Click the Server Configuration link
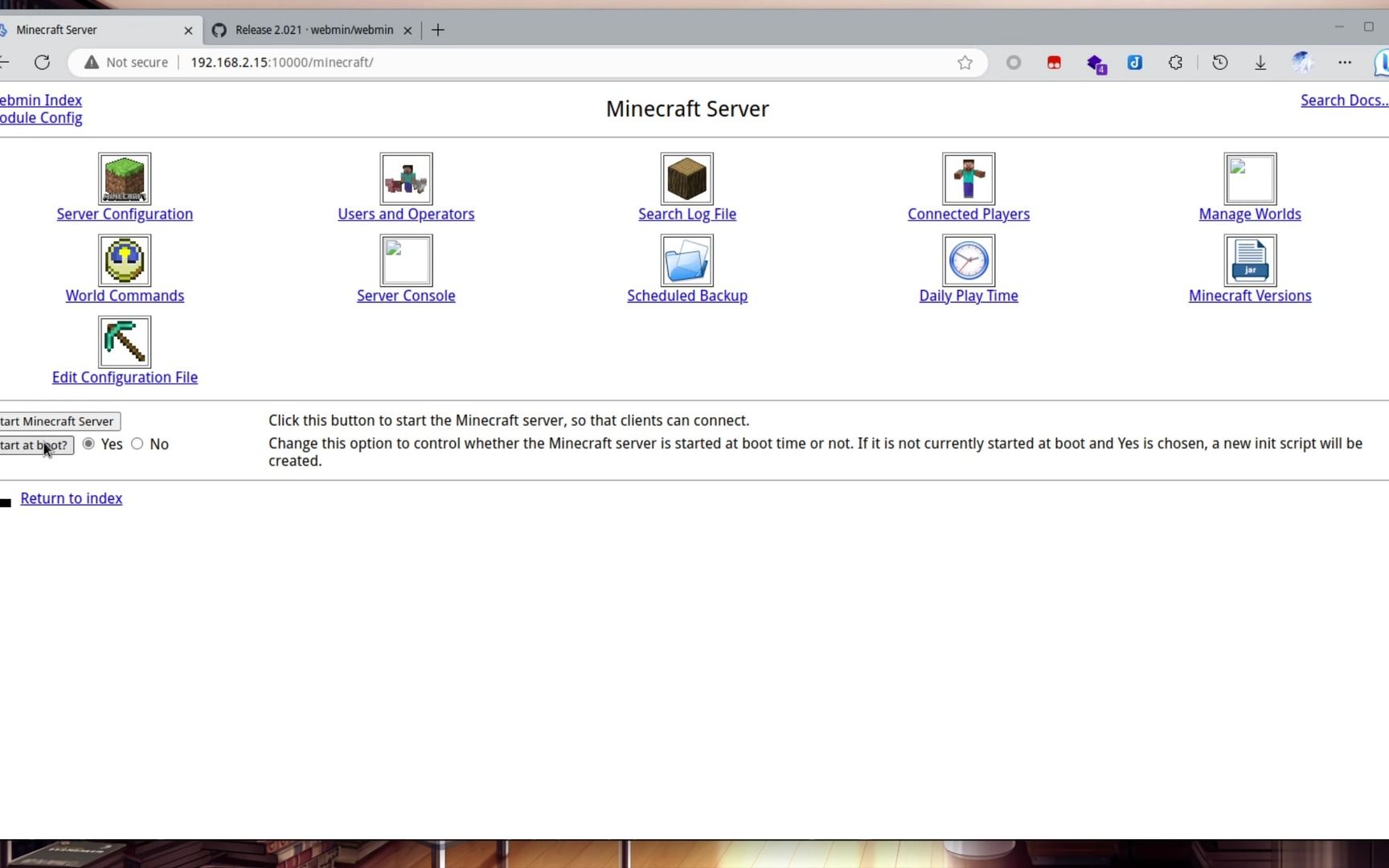 coord(125,214)
